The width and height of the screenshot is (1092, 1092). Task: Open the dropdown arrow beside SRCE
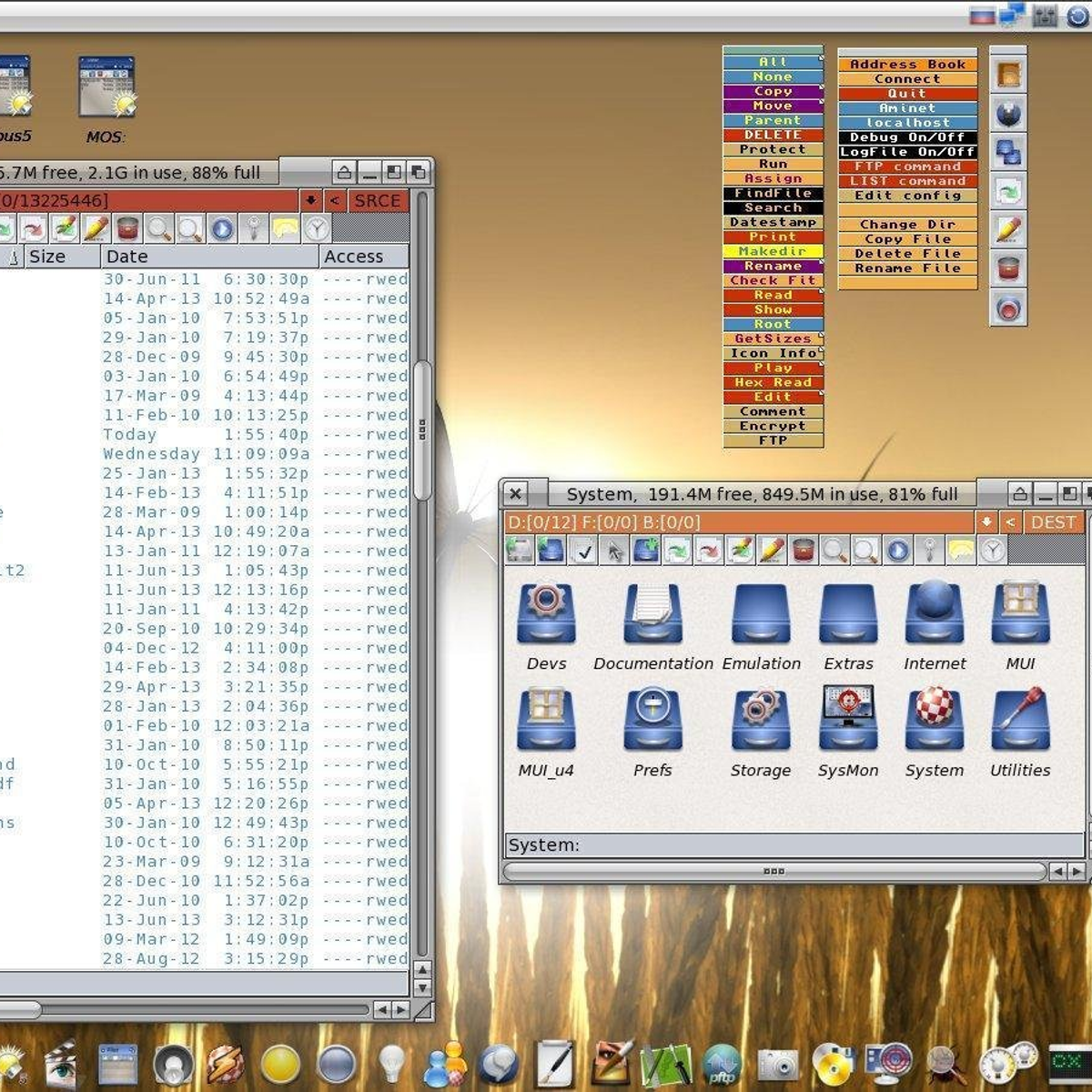(x=311, y=201)
